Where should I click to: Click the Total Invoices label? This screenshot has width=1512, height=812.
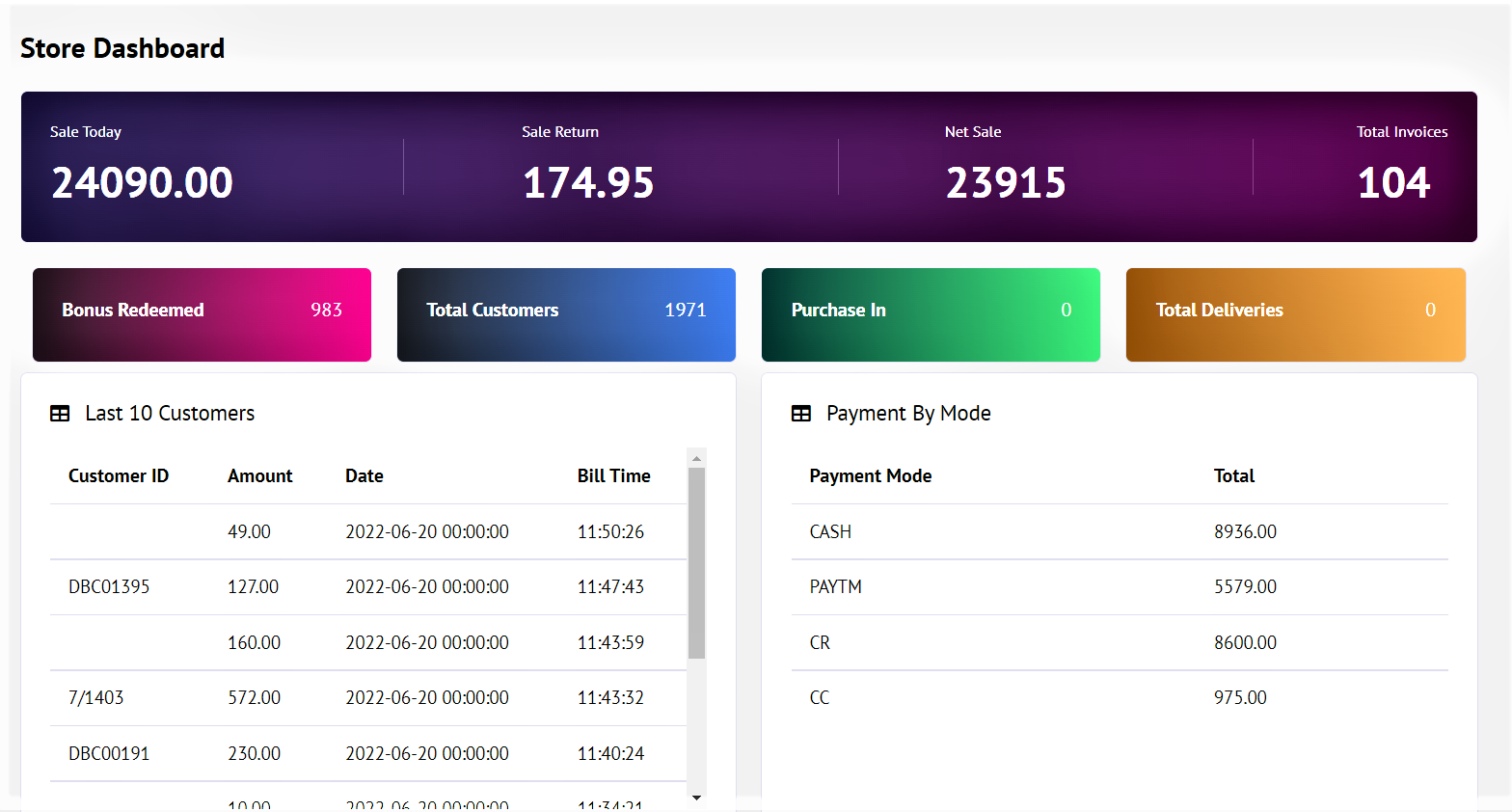point(1402,132)
